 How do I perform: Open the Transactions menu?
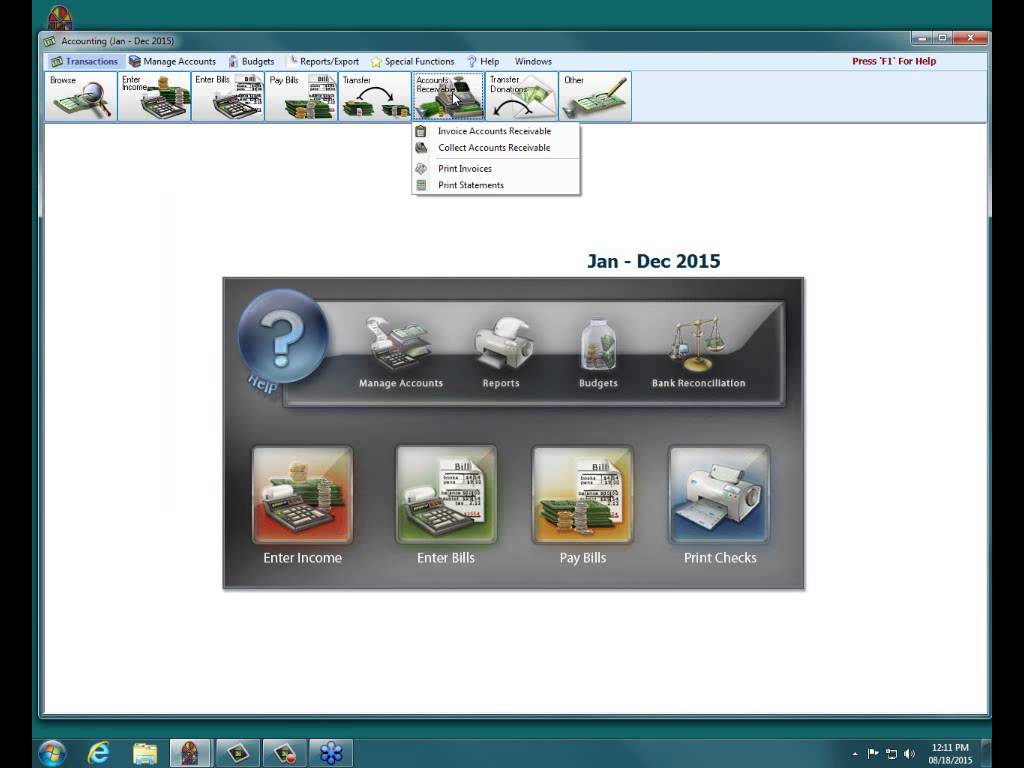[87, 61]
